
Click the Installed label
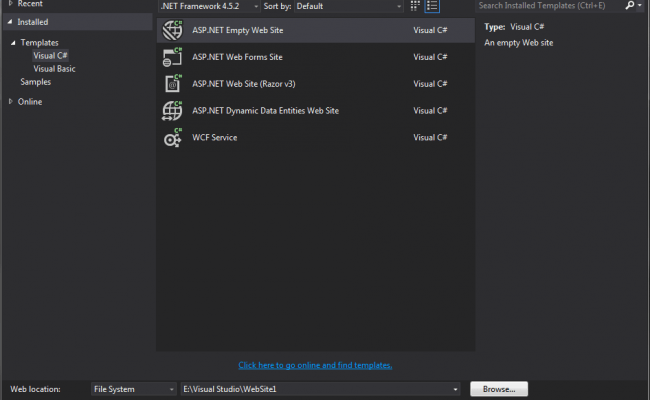[33, 22]
